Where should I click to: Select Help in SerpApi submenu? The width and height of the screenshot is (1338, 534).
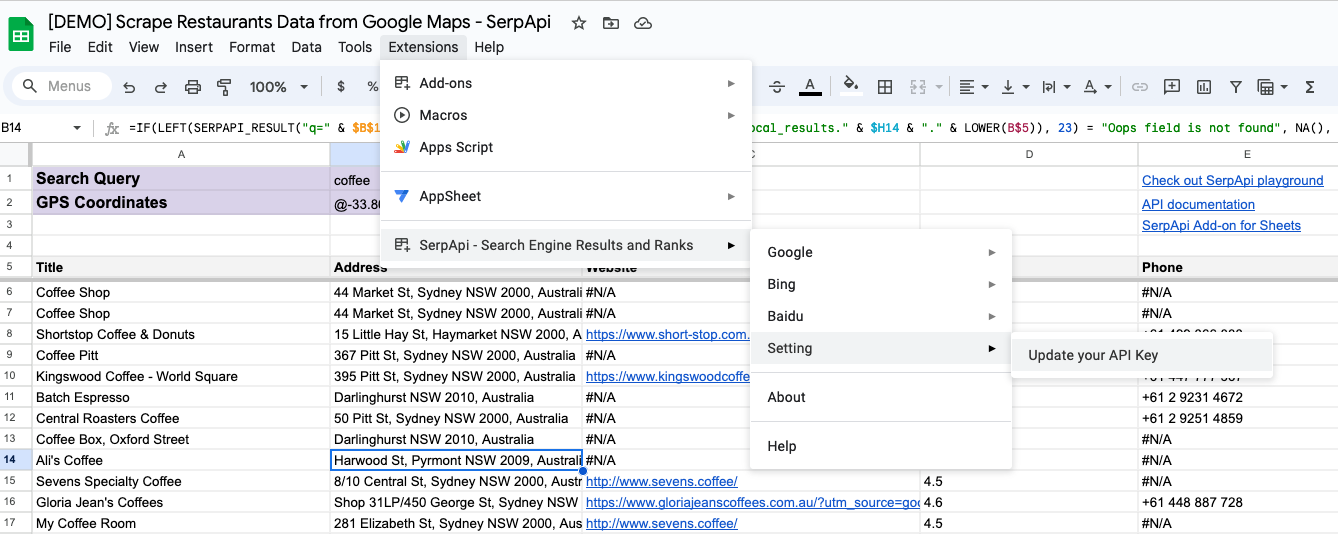pos(881,446)
